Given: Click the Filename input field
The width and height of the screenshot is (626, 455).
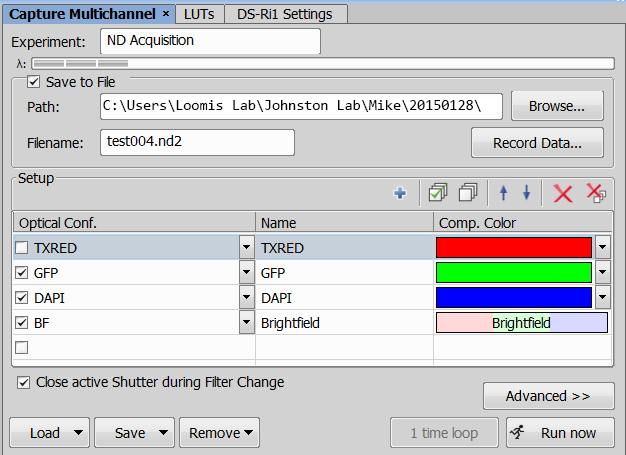Looking at the screenshot, I should coord(197,142).
